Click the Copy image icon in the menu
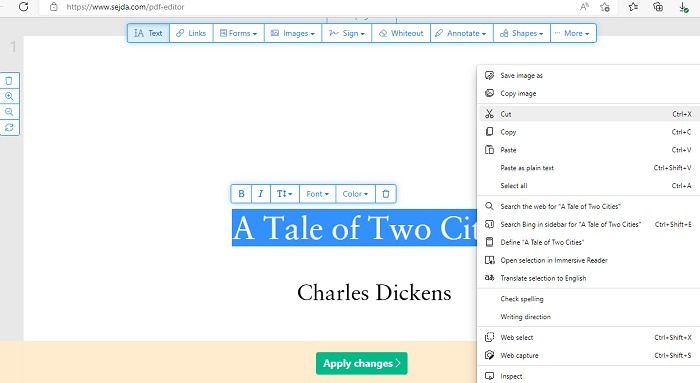 [489, 93]
